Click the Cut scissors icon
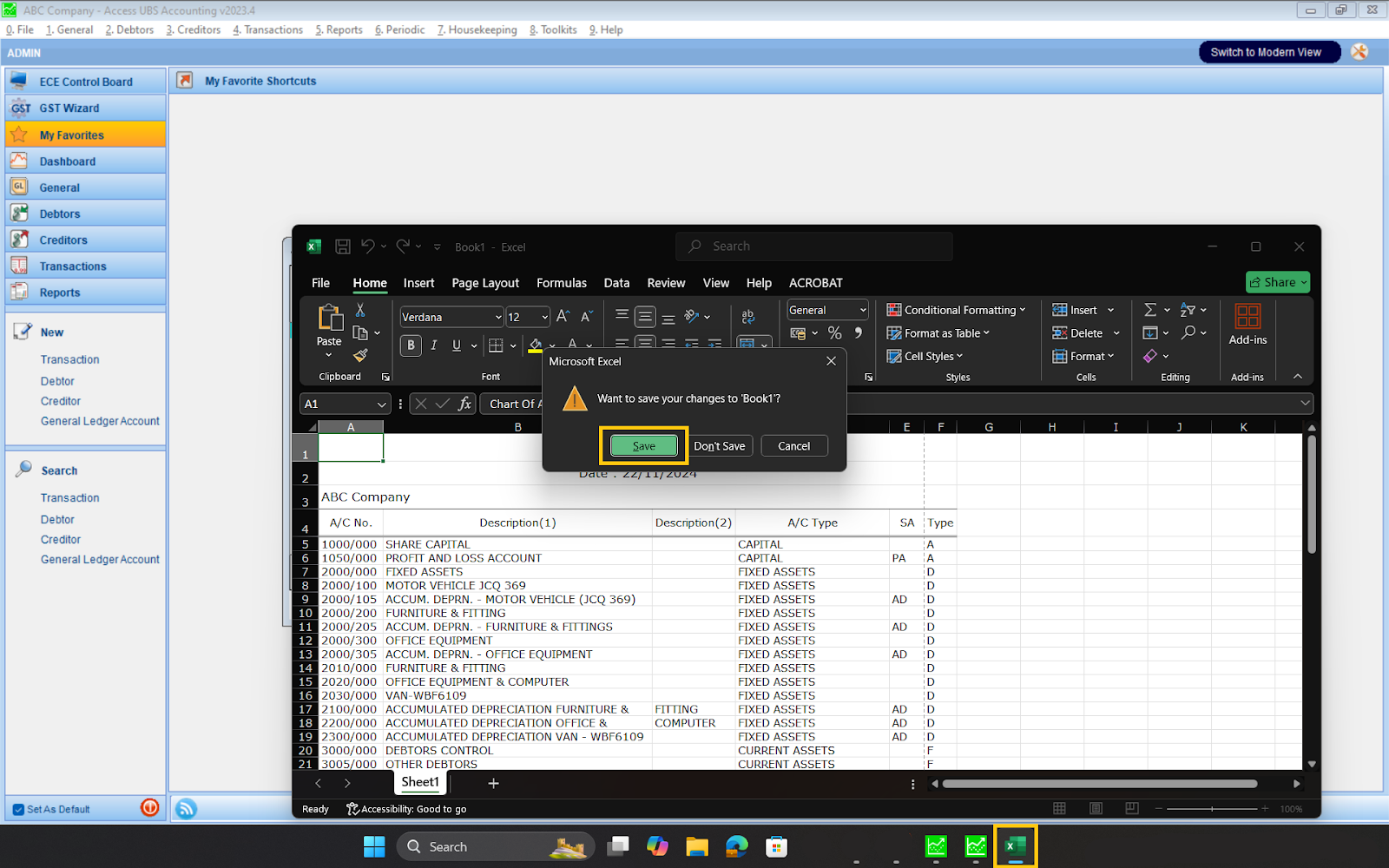The height and width of the screenshot is (868, 1389). [x=360, y=310]
